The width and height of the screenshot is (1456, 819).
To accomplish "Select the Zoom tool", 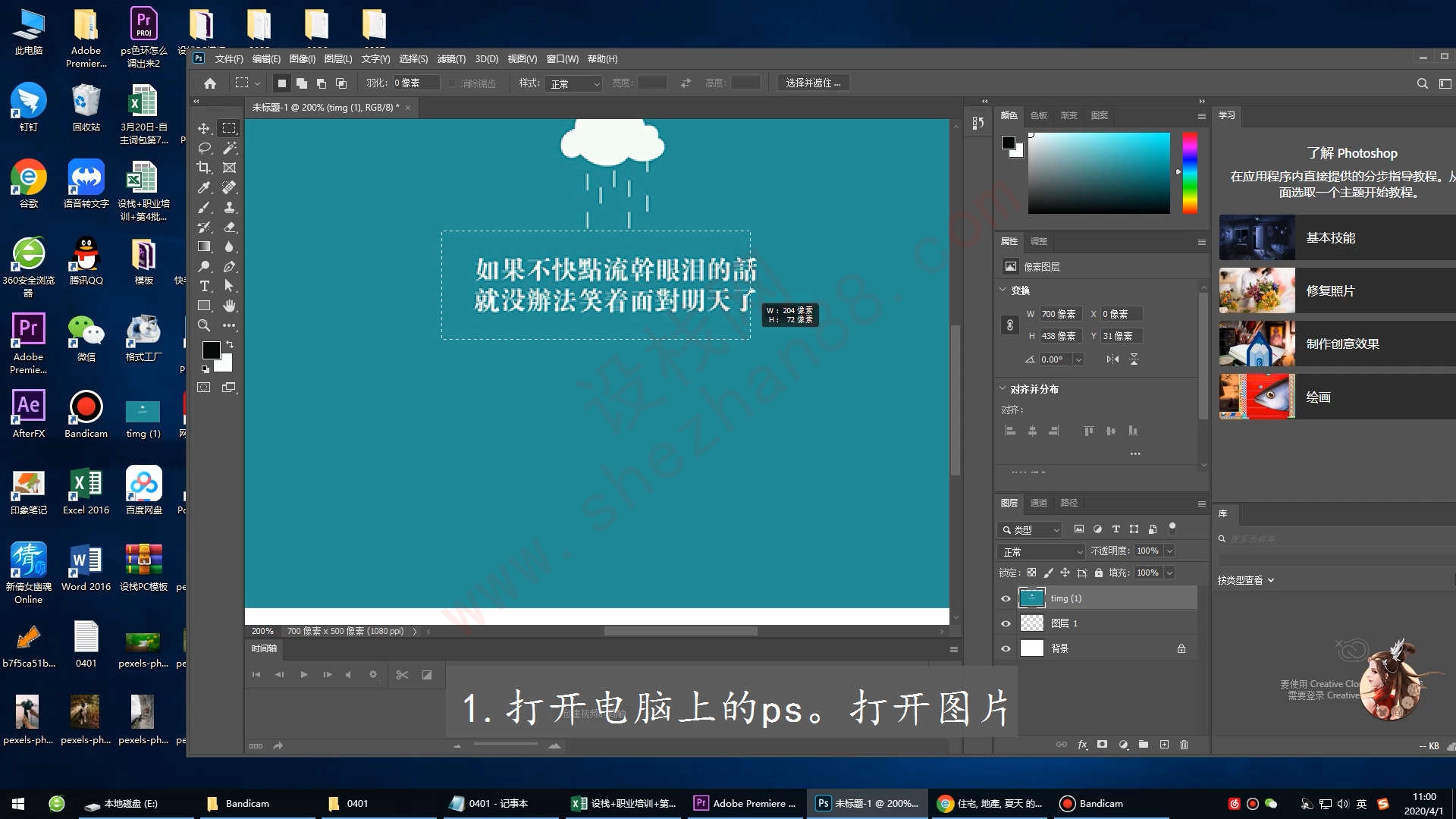I will click(x=204, y=325).
